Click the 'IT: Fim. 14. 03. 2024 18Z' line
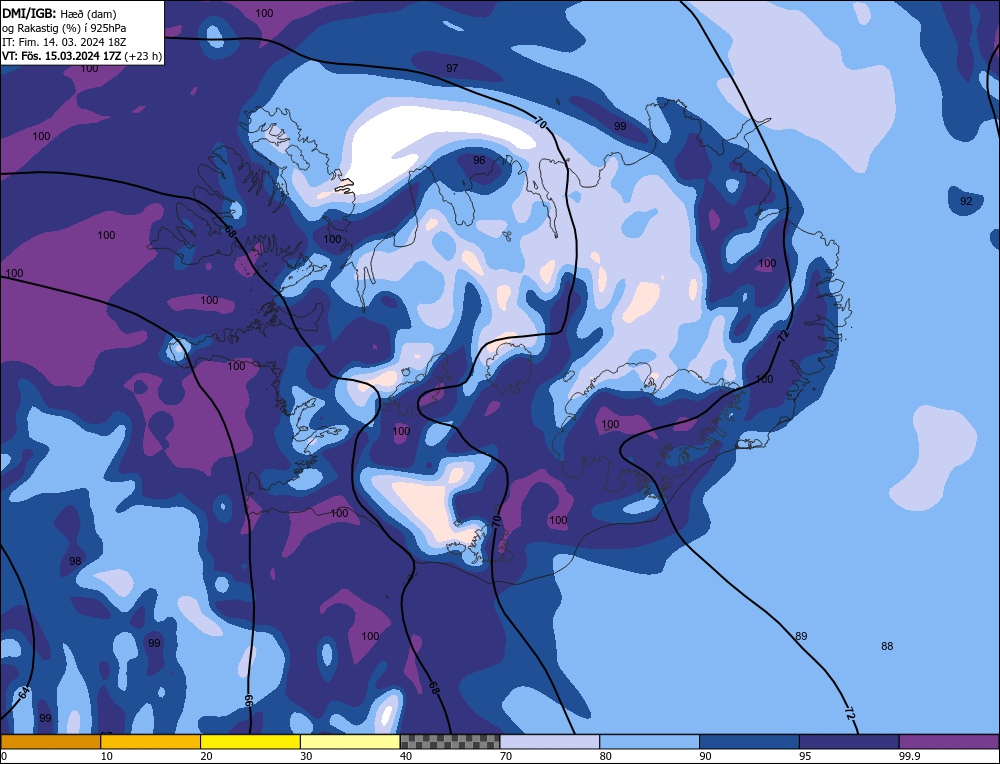 tap(64, 42)
